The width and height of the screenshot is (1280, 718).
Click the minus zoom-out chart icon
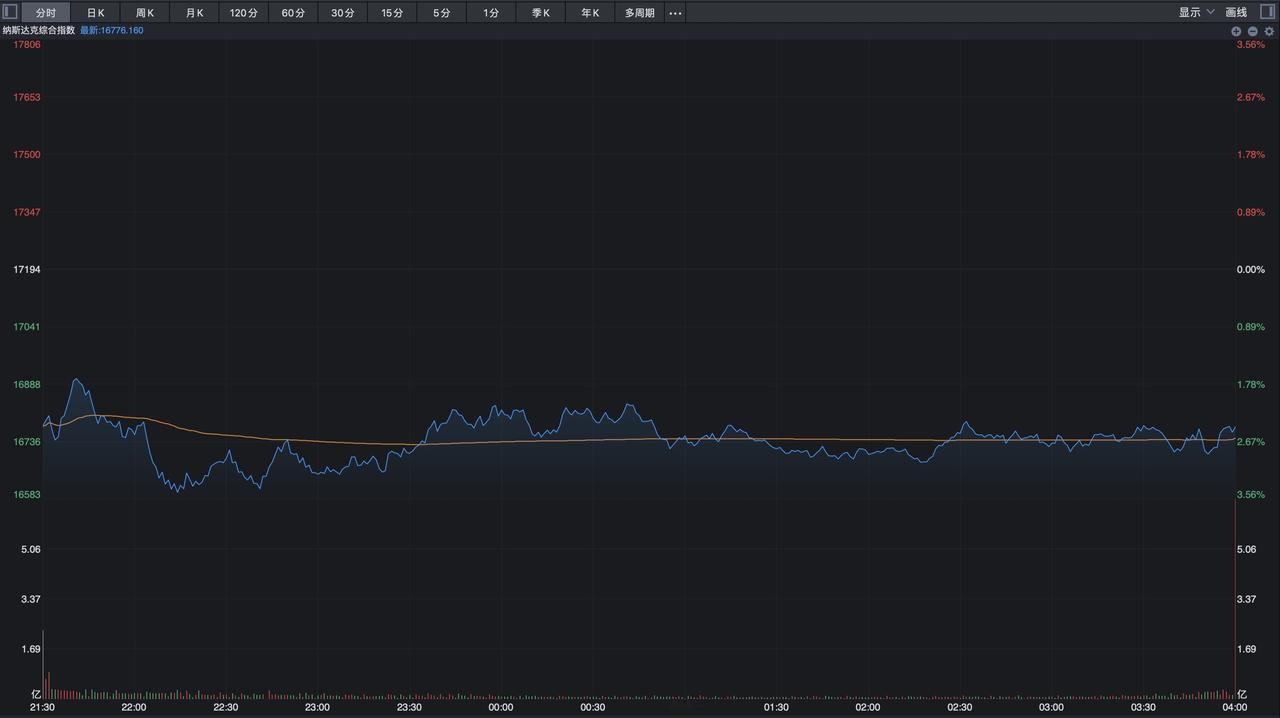coord(1252,32)
